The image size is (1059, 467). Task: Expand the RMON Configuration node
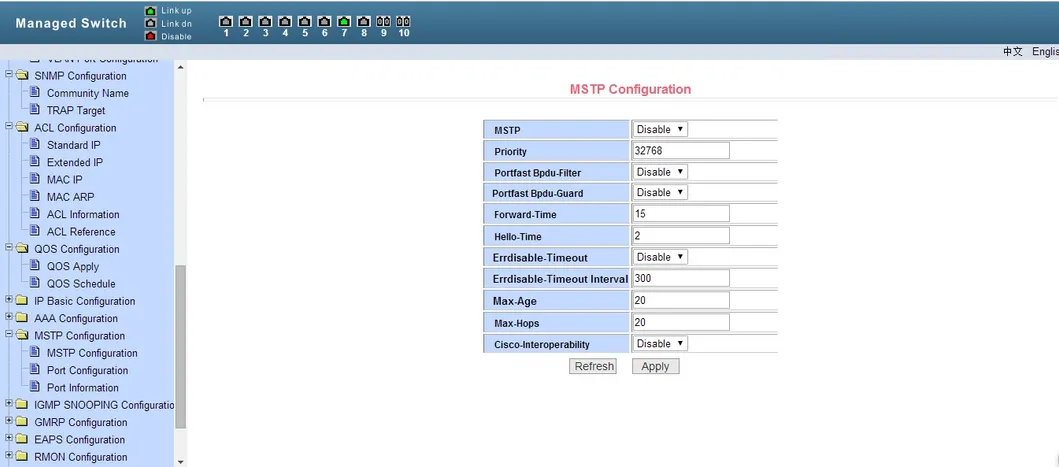click(x=9, y=456)
